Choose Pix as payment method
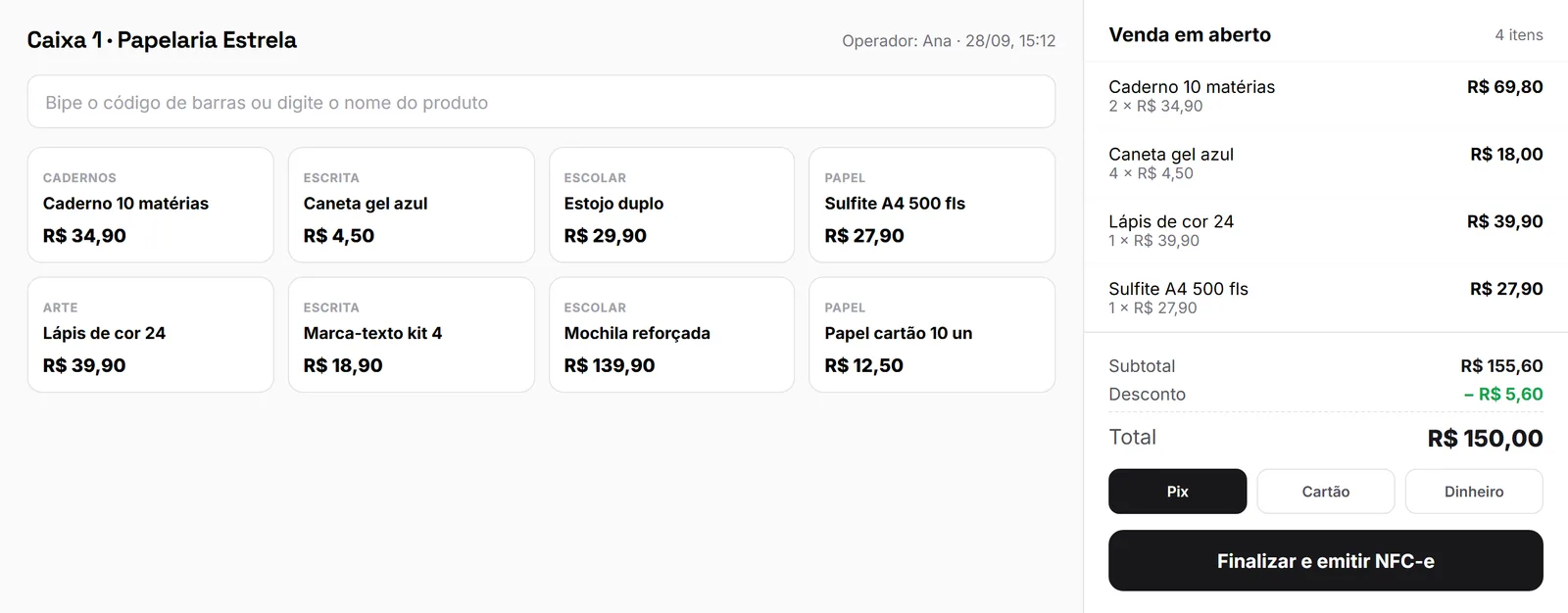The width and height of the screenshot is (1568, 613). [1178, 492]
